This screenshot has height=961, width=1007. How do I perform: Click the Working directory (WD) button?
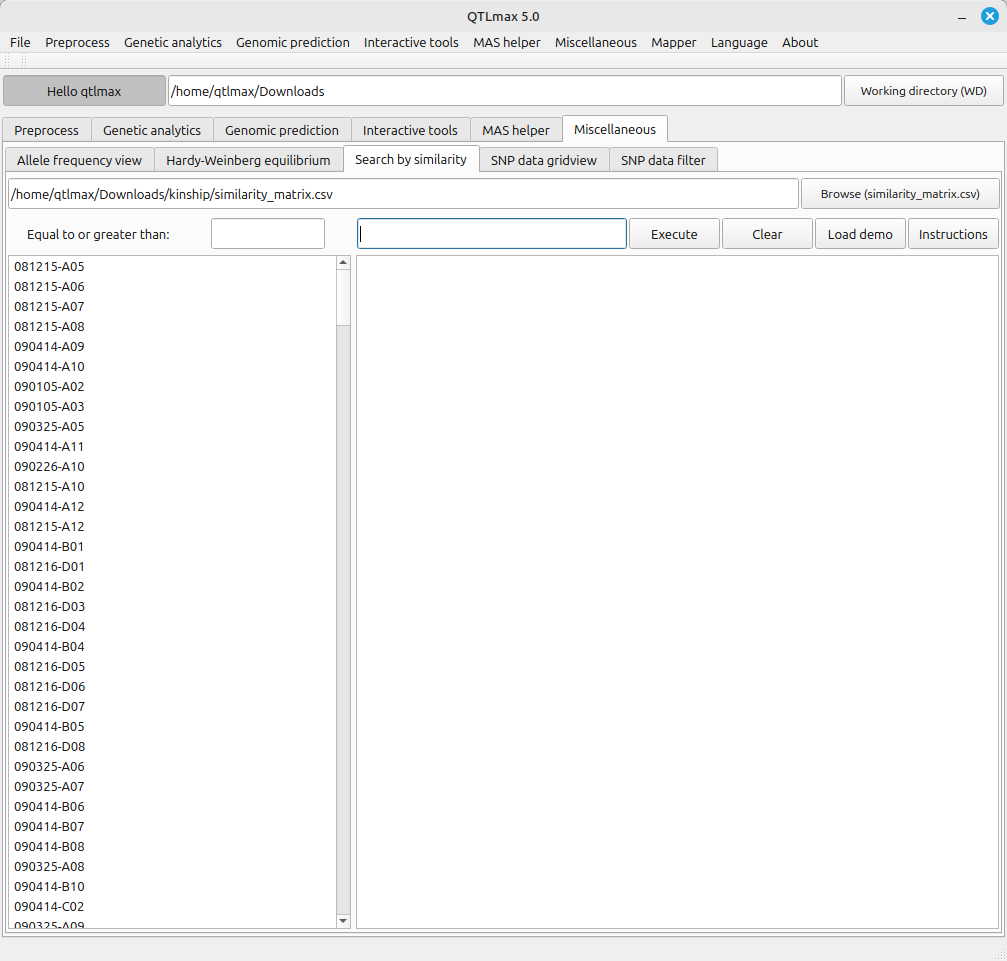(x=923, y=91)
